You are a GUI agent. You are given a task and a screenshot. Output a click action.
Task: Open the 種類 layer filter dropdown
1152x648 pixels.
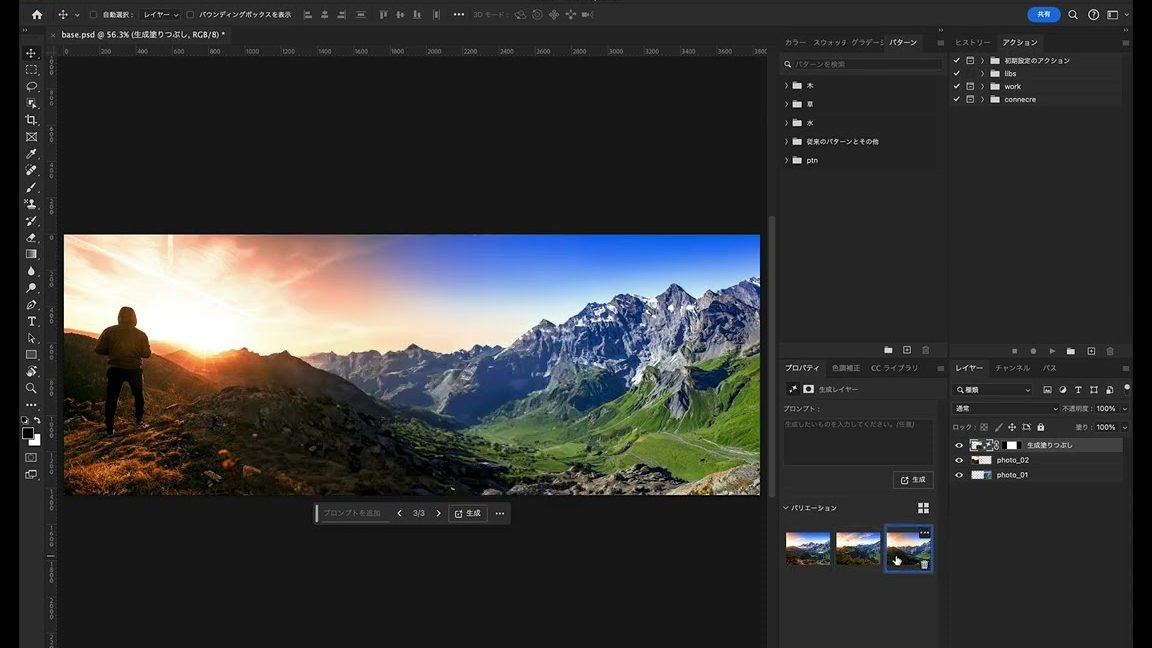point(993,389)
